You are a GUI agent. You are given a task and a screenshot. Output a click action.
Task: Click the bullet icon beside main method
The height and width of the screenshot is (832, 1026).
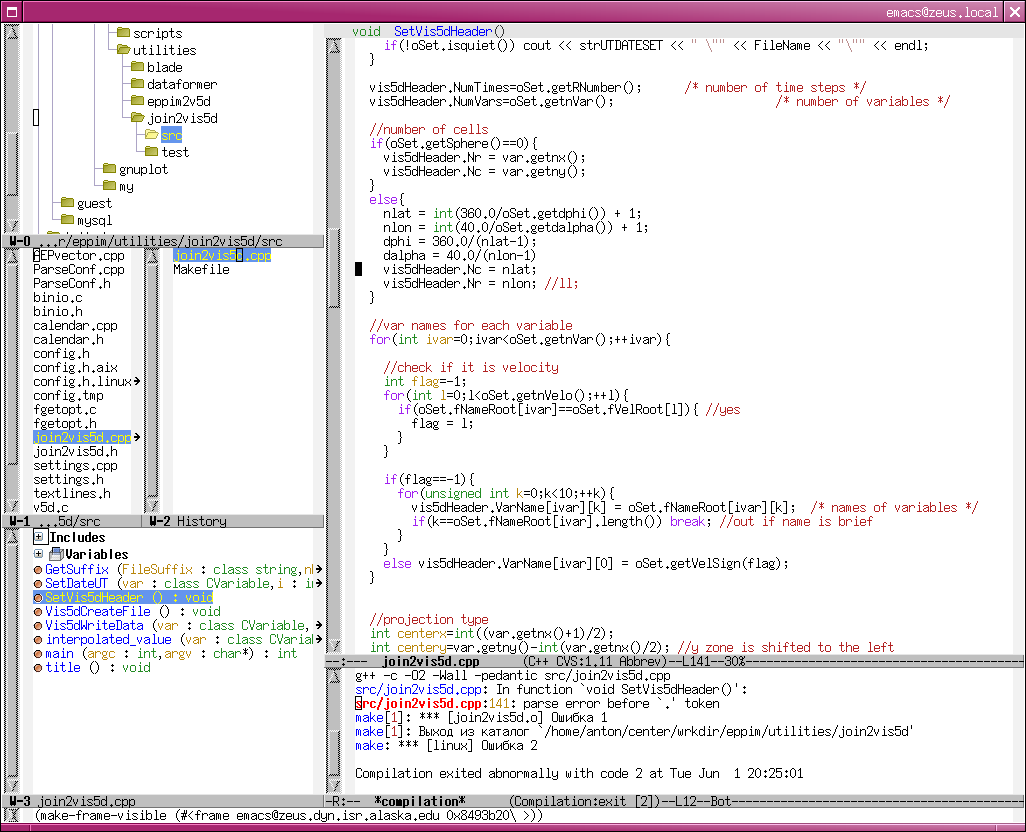pyautogui.click(x=38, y=654)
